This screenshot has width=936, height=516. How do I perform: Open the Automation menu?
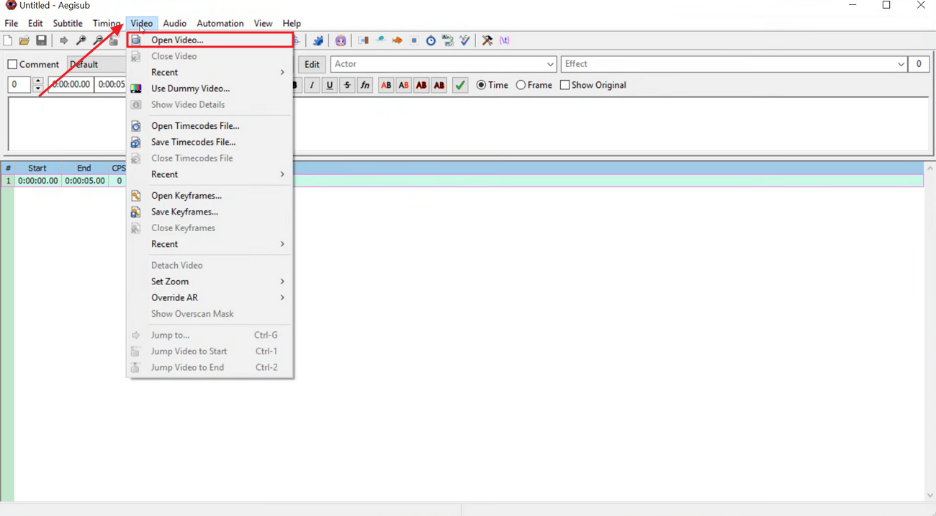pyautogui.click(x=220, y=23)
